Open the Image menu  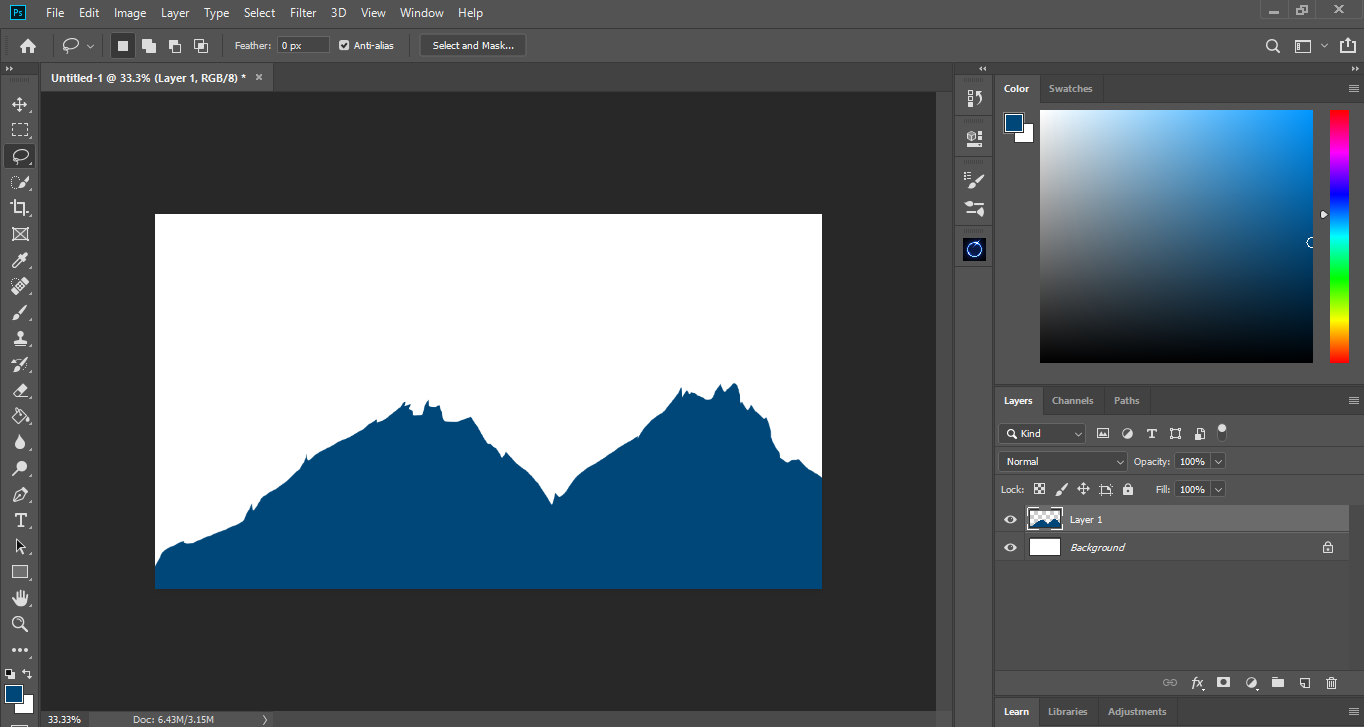point(130,13)
